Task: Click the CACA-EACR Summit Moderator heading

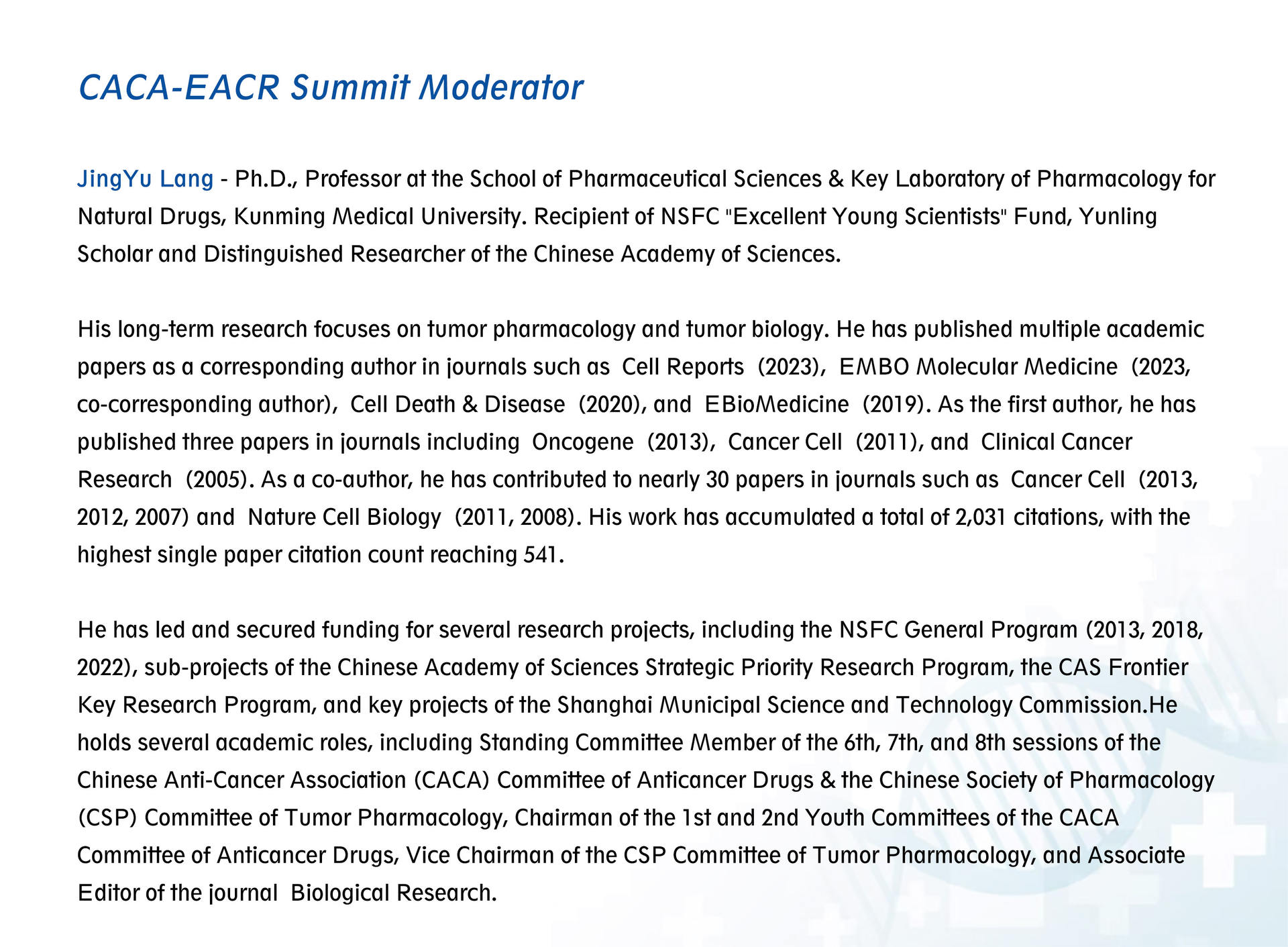Action: (330, 88)
